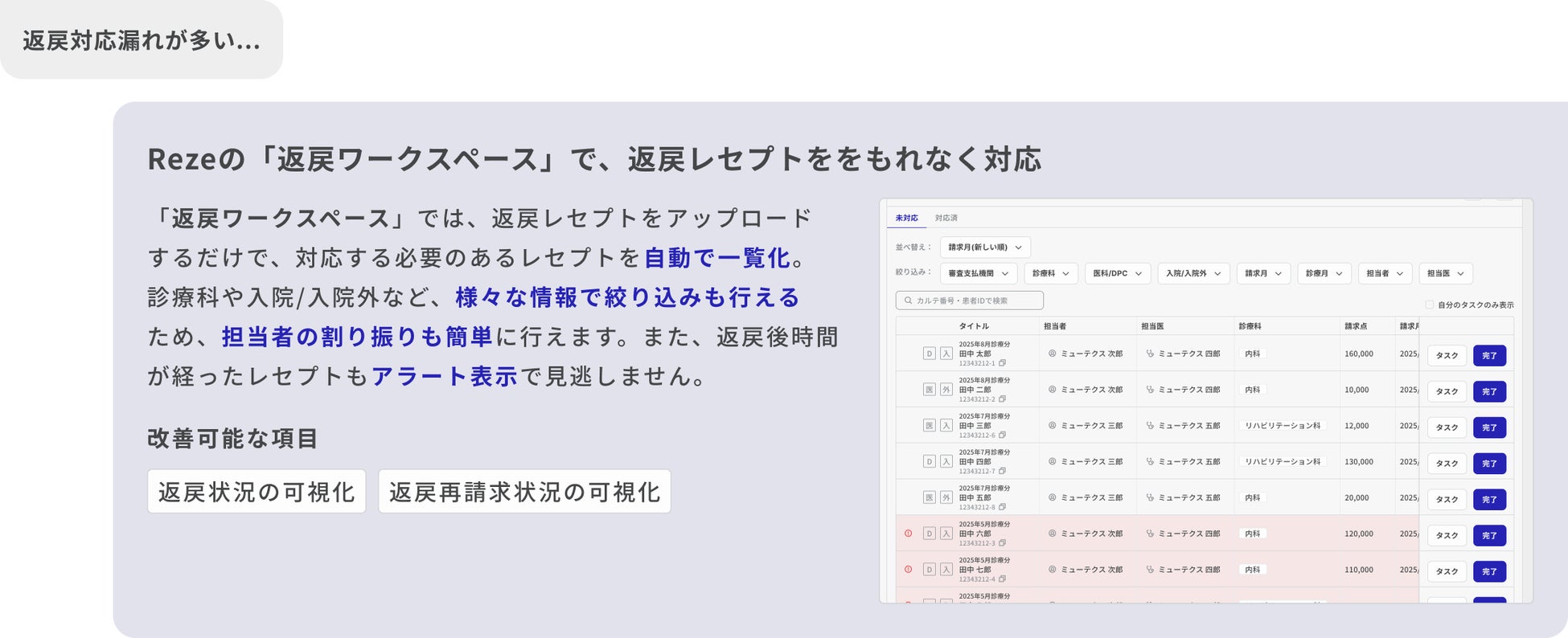
Task: Click the D badge on 田中 六郎 row
Action: coord(929,534)
